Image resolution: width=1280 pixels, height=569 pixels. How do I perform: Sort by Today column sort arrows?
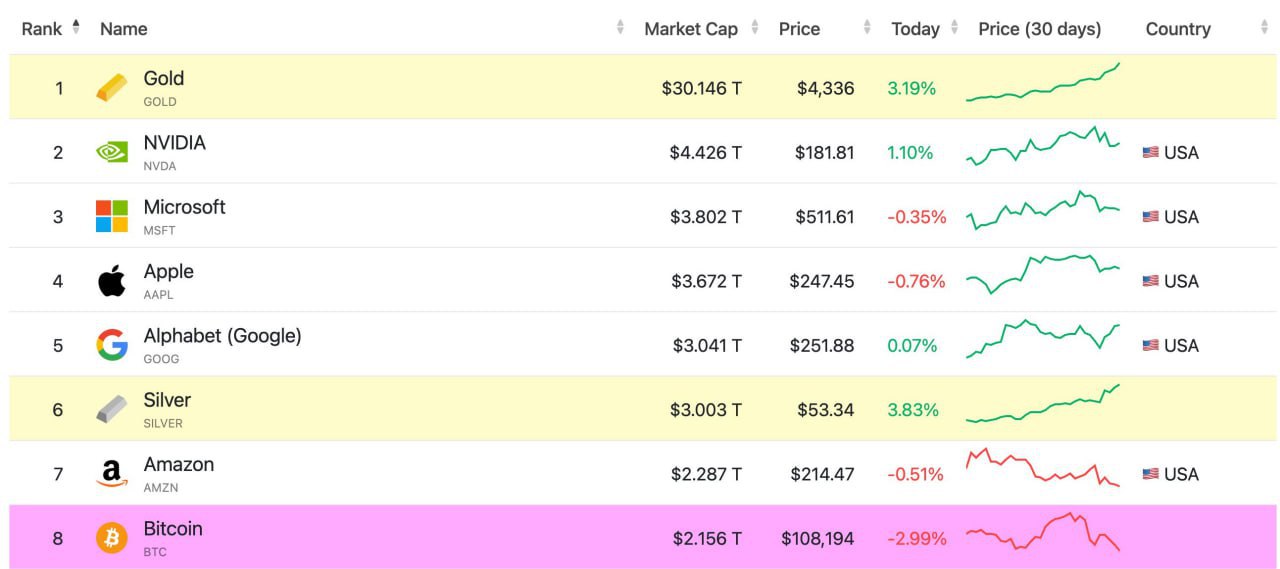click(955, 28)
